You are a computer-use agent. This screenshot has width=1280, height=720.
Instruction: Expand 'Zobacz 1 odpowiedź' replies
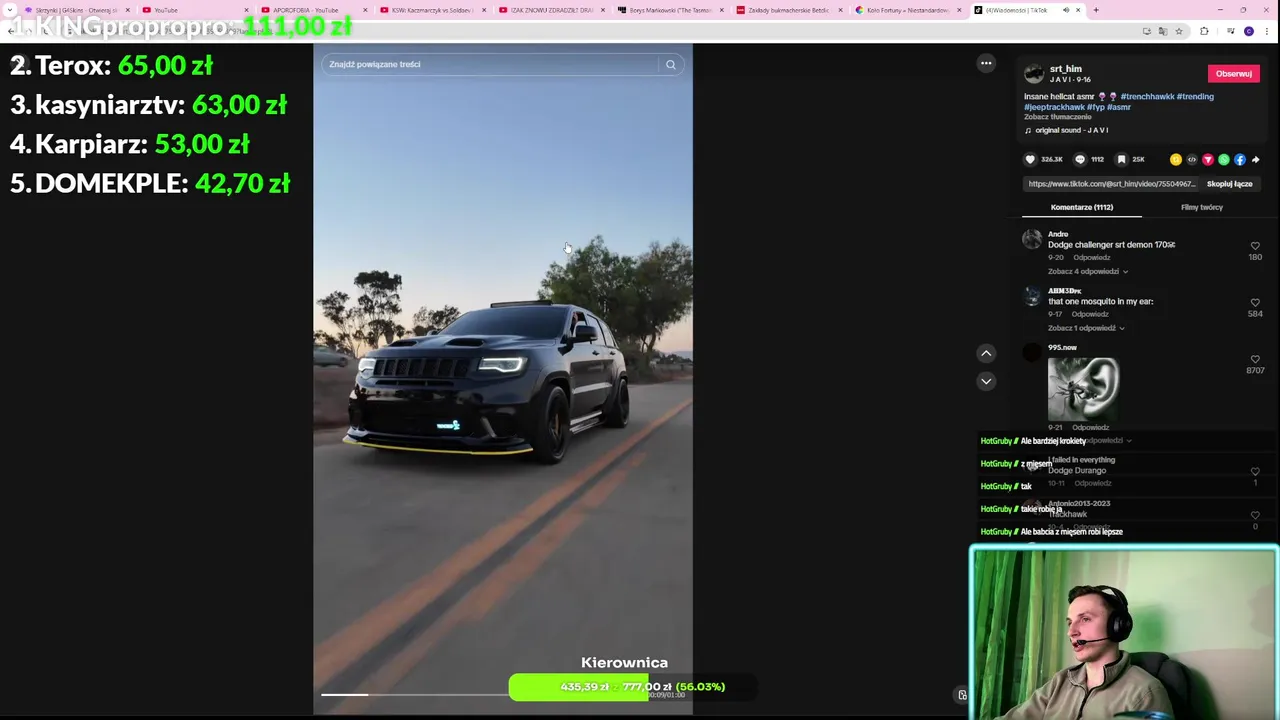point(1086,328)
